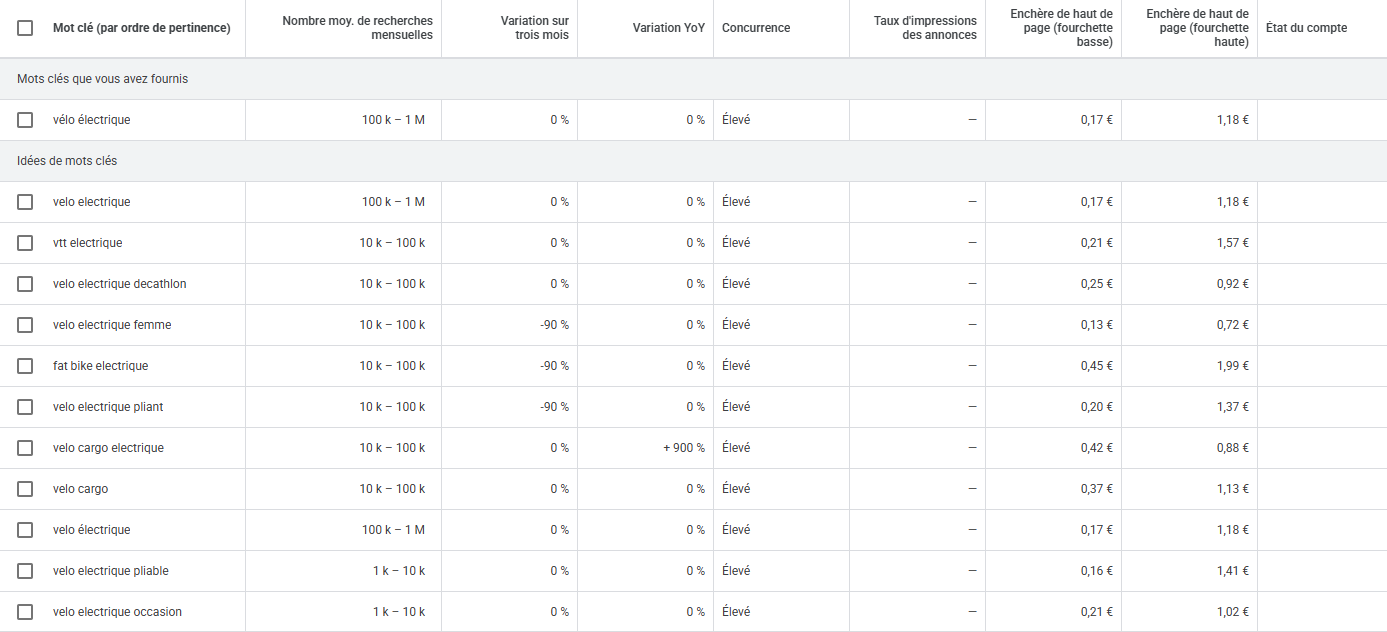Sort by 'Taux d'impressions des annonces' header

[x=924, y=28]
